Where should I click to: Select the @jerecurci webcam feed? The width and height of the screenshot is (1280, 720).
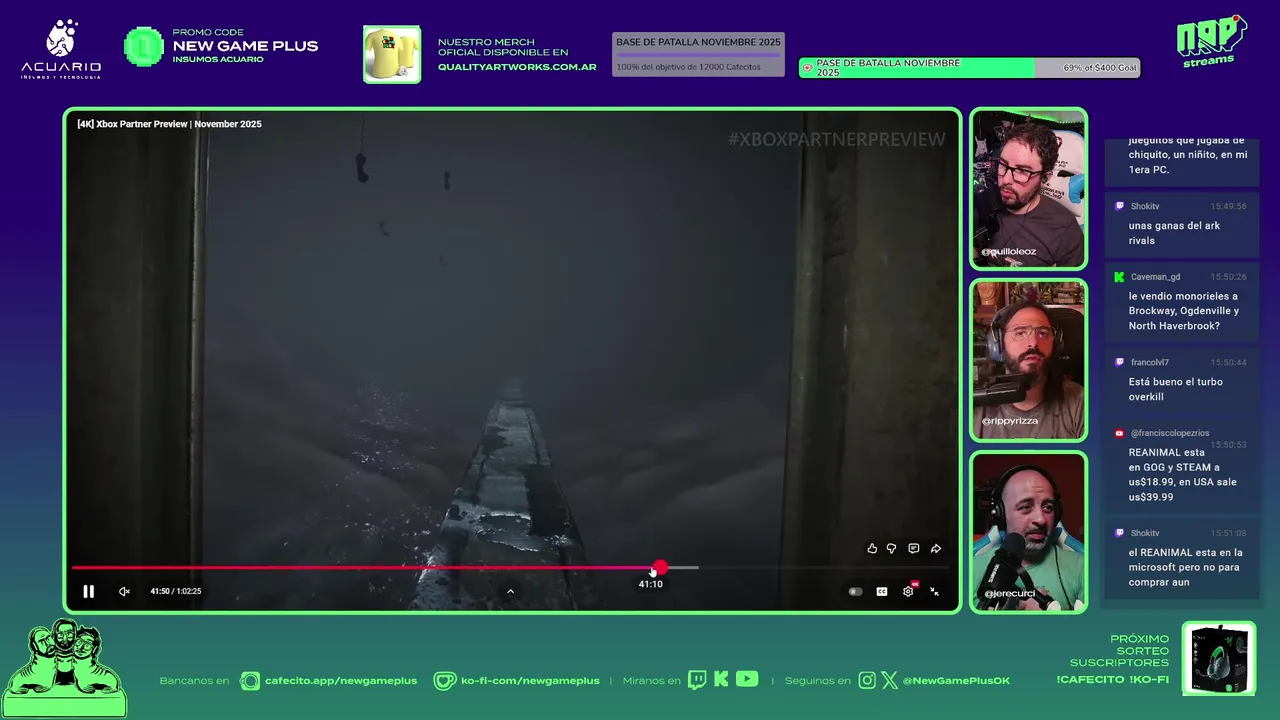1028,532
